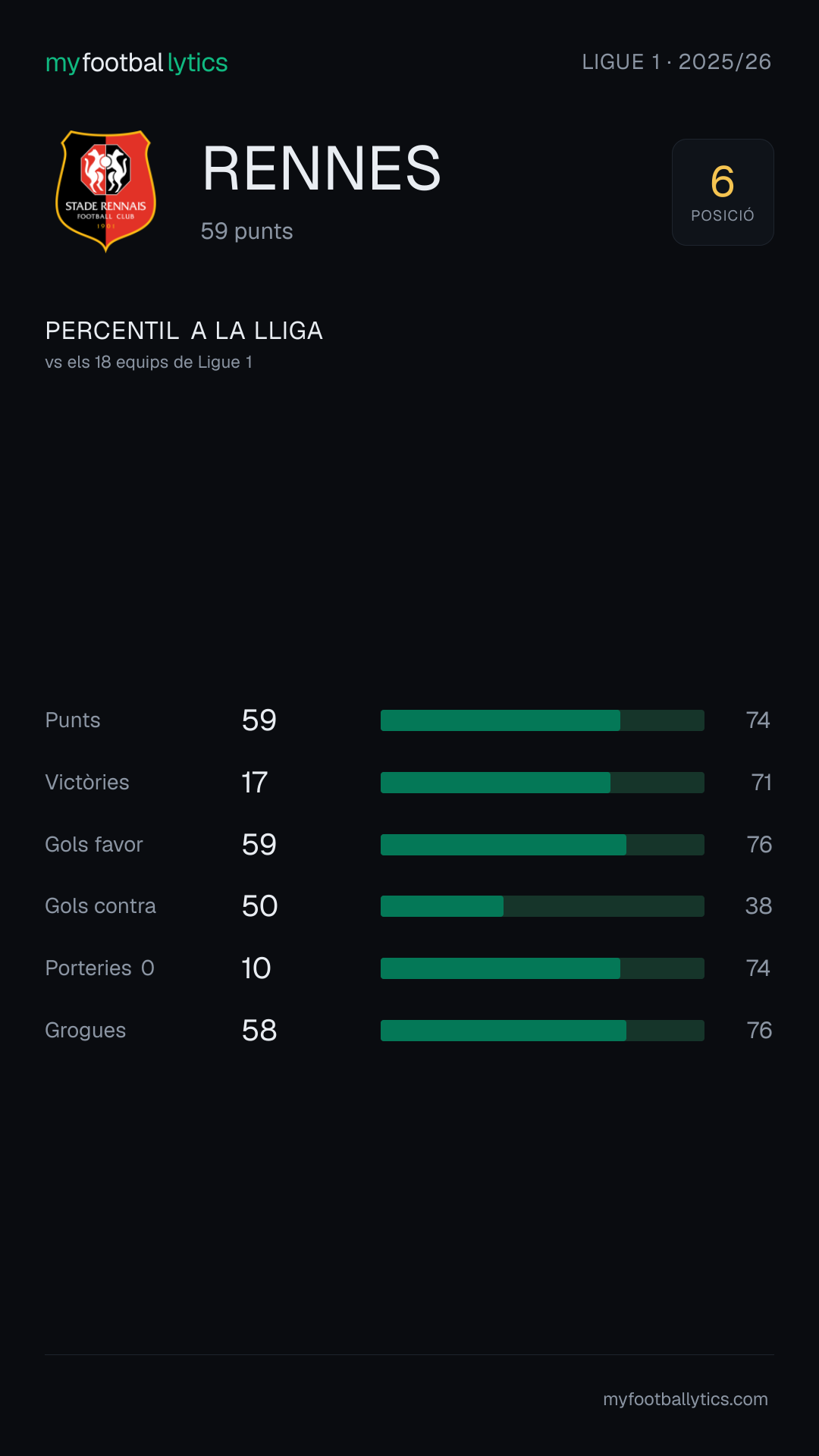Viewport: 819px width, 1456px height.
Task: Click the Gols favor percentile bar
Action: pyautogui.click(x=542, y=845)
